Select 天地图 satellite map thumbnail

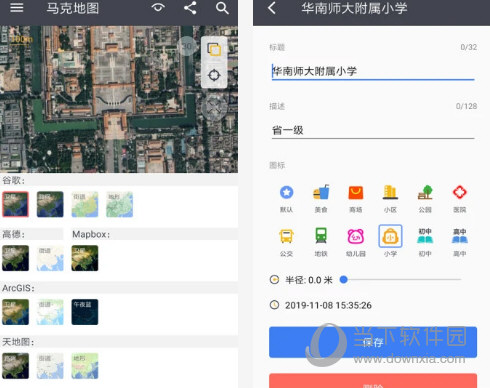pyautogui.click(x=15, y=366)
